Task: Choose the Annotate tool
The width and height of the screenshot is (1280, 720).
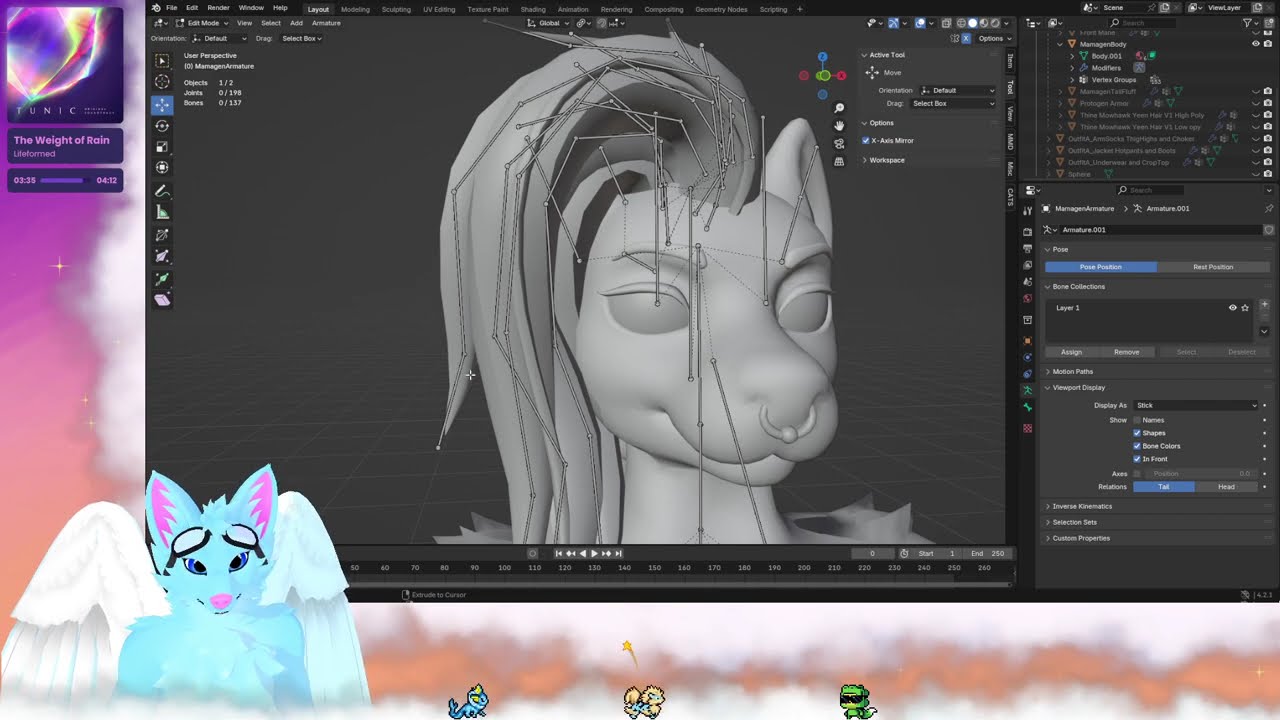Action: tap(162, 191)
